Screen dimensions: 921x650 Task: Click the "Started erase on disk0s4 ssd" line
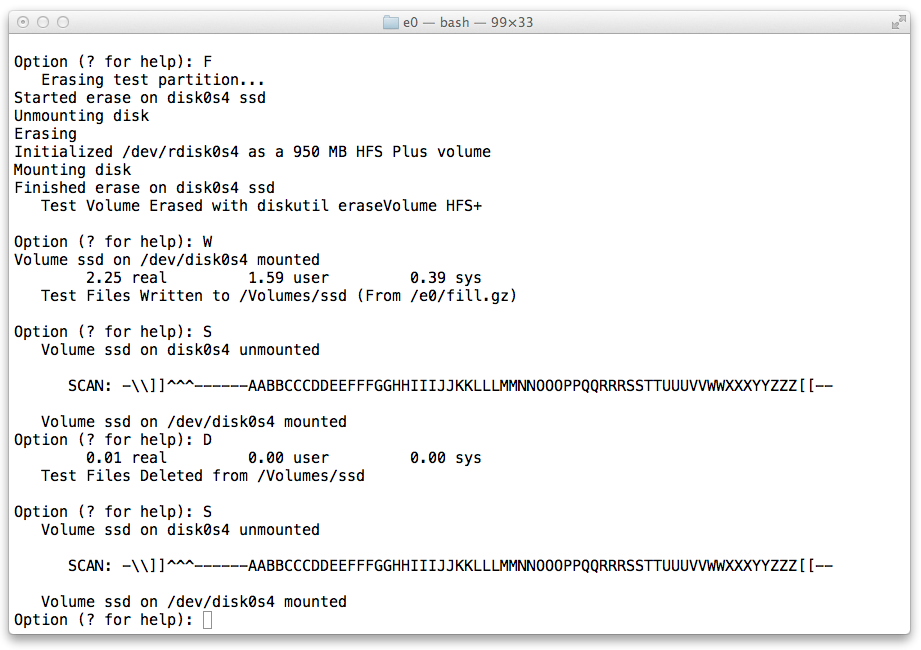tap(140, 98)
